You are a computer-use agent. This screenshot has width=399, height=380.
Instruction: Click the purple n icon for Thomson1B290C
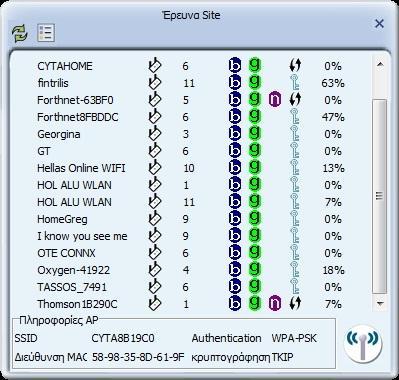click(x=275, y=303)
